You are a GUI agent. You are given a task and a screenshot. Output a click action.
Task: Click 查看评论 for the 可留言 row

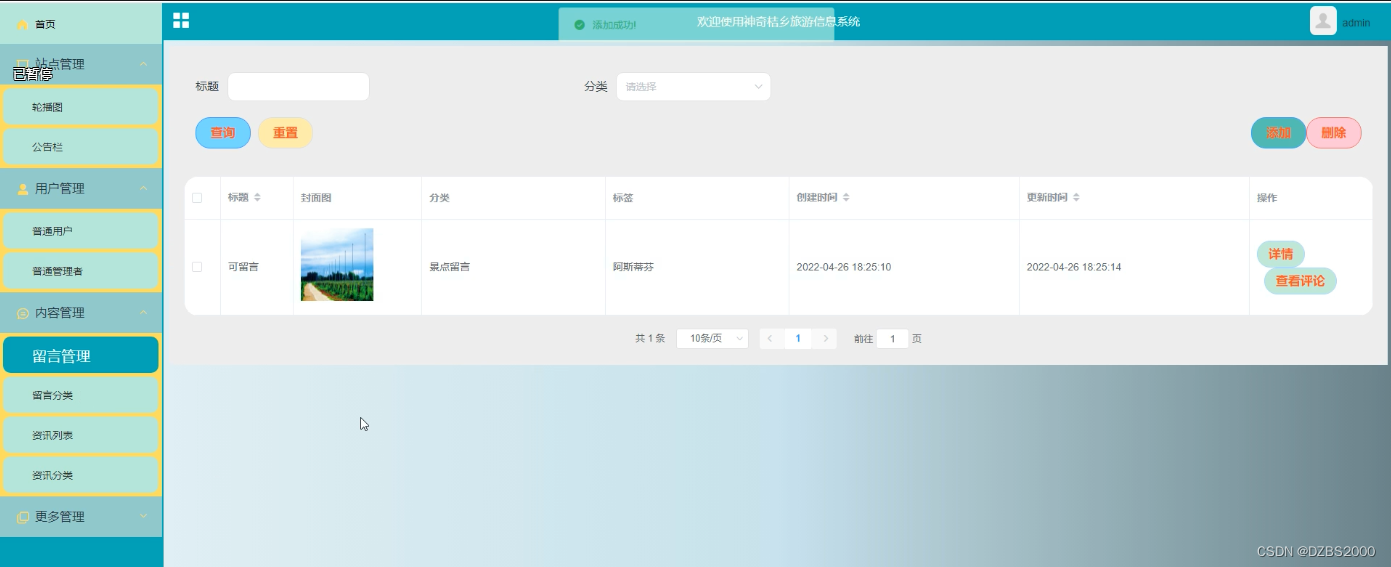coord(1300,281)
